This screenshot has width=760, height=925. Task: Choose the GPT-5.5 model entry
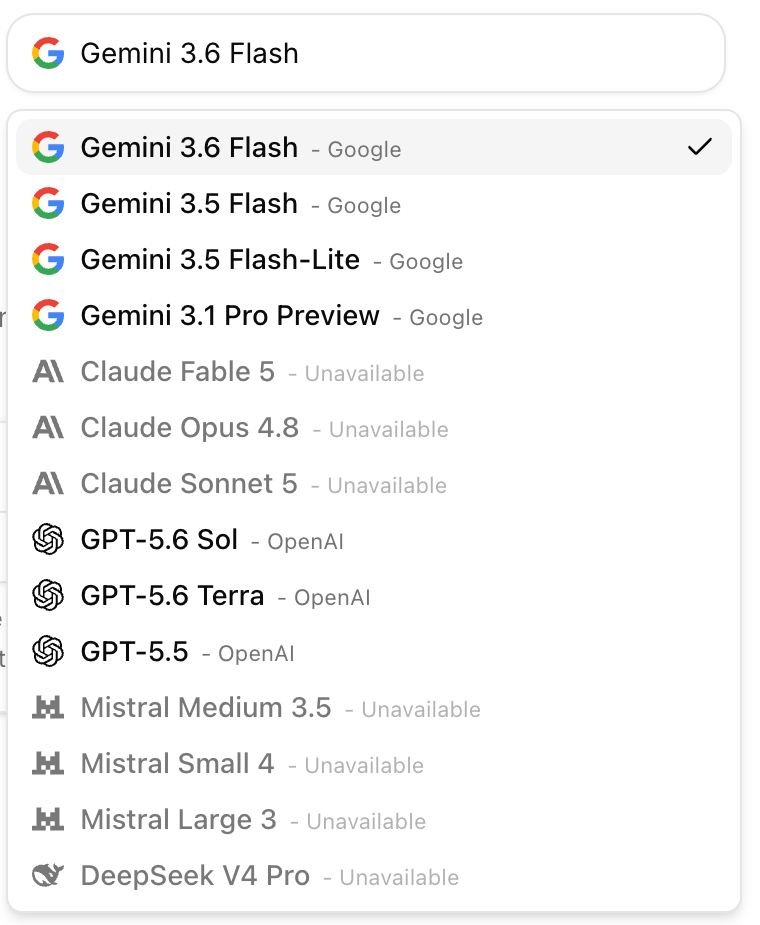[374, 651]
